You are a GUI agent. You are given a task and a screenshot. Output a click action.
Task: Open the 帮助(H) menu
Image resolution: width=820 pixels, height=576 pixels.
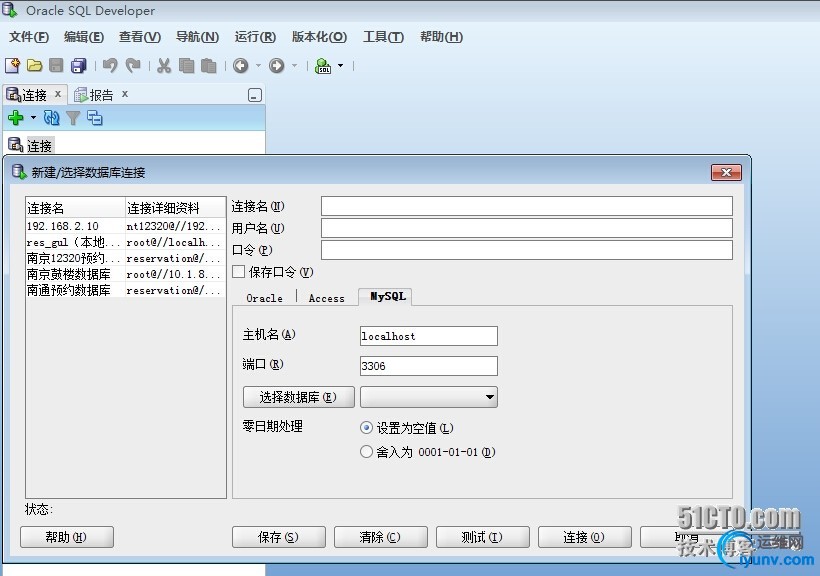[441, 37]
